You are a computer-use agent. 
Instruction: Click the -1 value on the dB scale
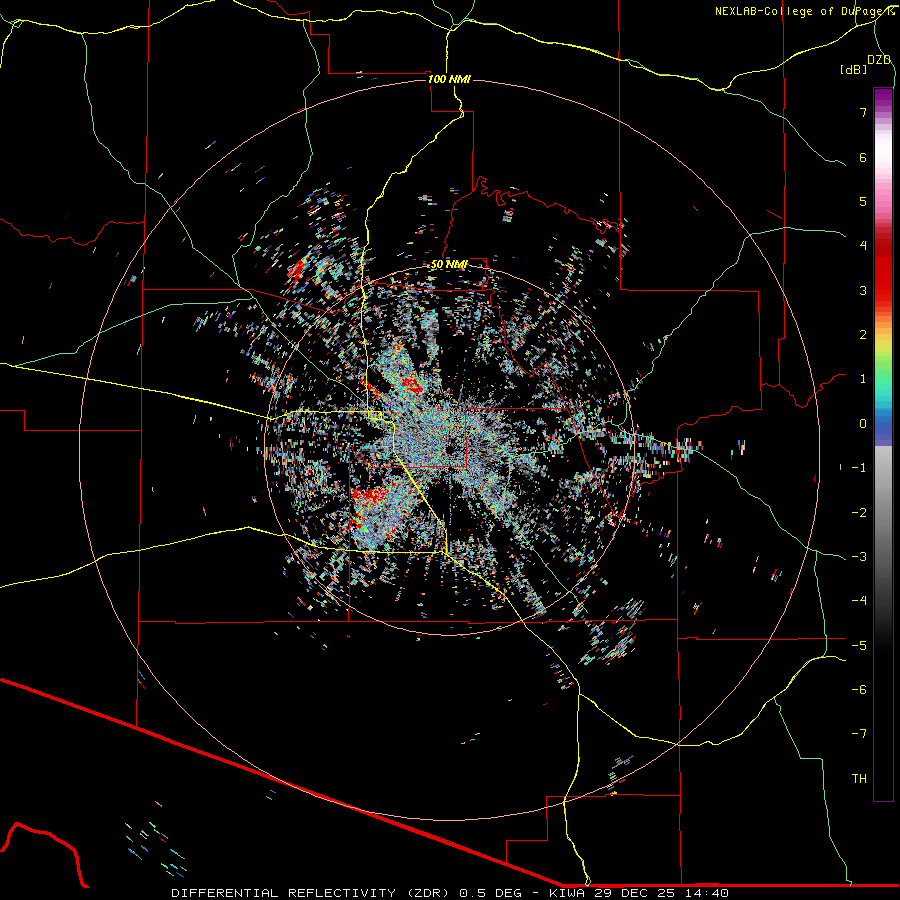tap(859, 468)
